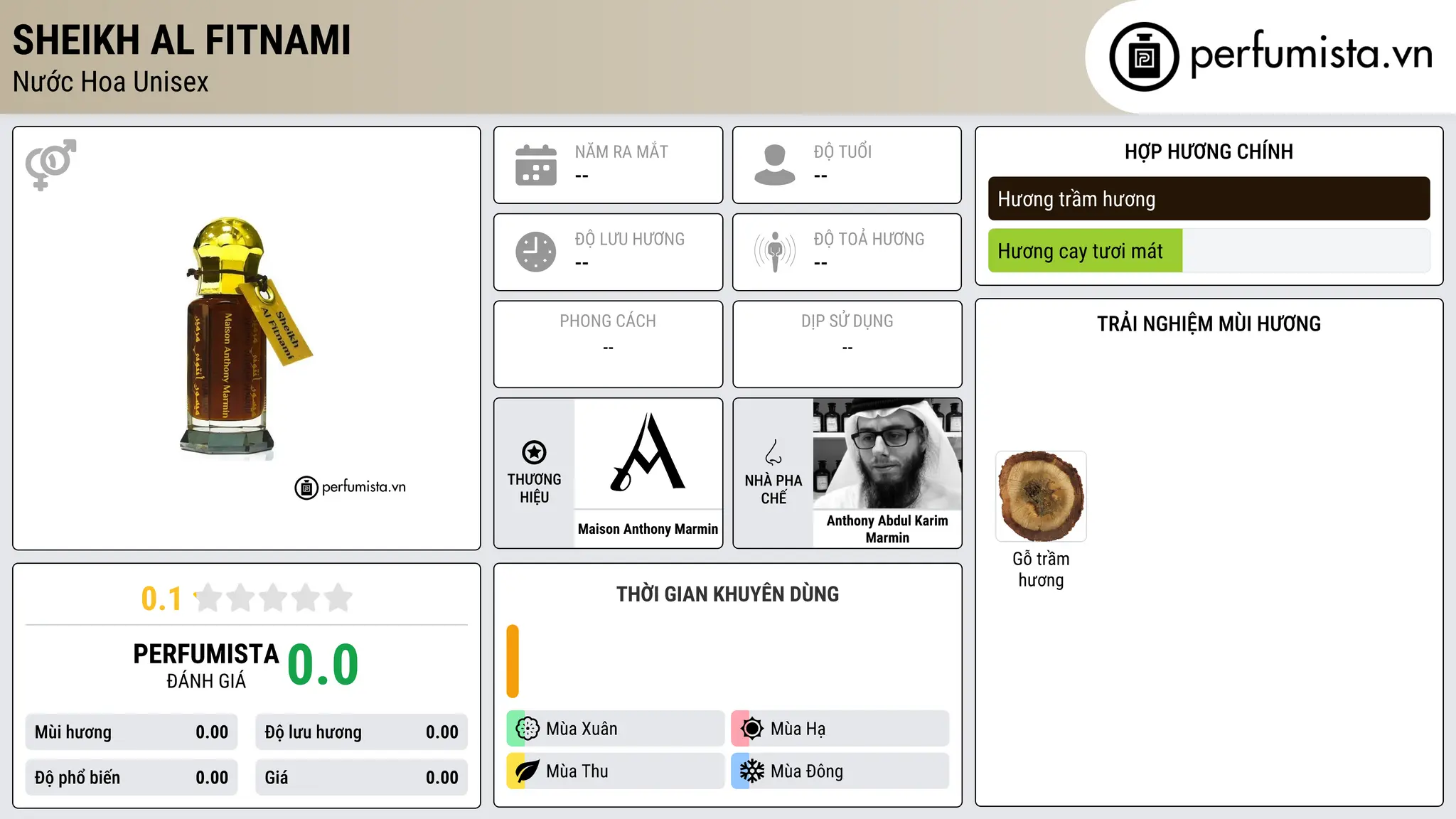Click the star badge brand icon
Viewport: 1456px width, 819px height.
534,452
